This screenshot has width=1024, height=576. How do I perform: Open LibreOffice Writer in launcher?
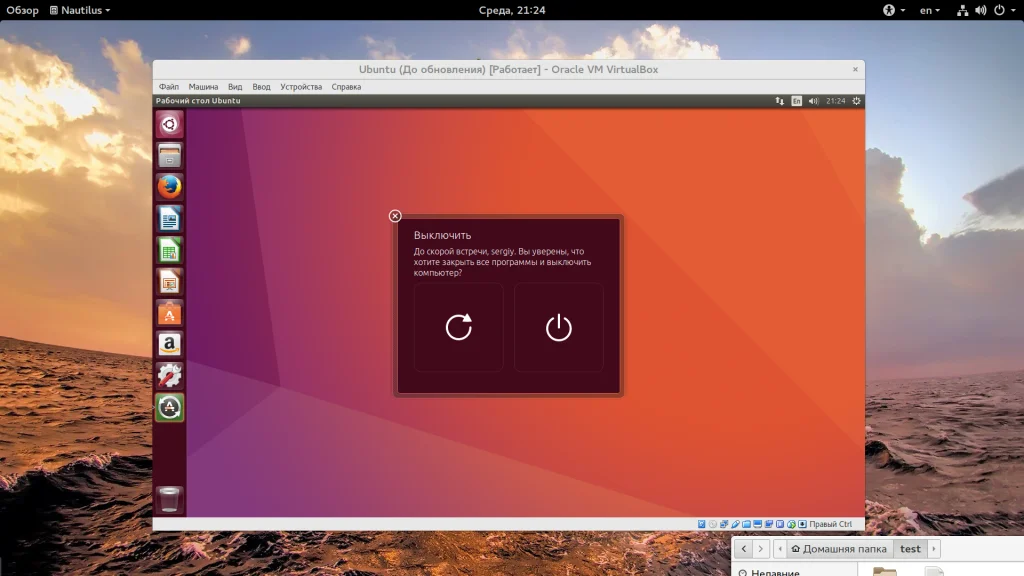[170, 218]
